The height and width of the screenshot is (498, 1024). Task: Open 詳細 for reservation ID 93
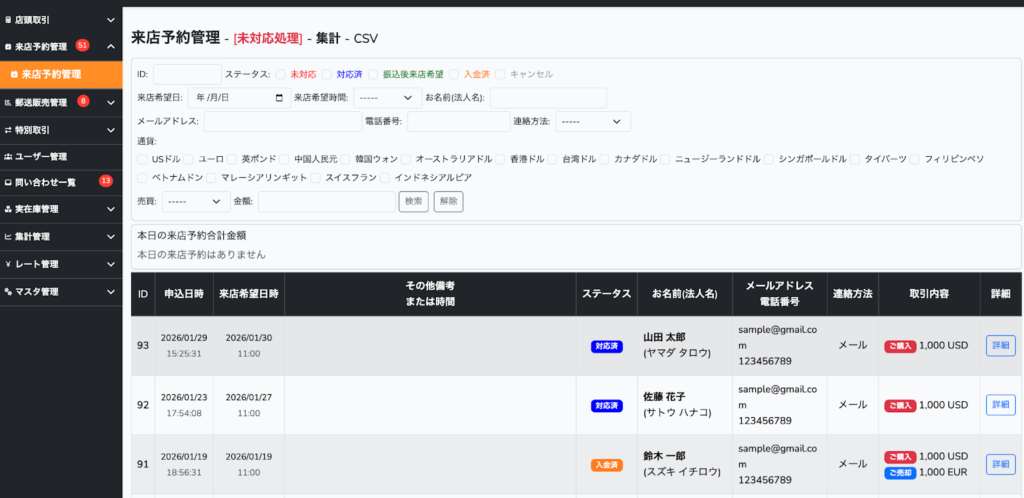1000,346
